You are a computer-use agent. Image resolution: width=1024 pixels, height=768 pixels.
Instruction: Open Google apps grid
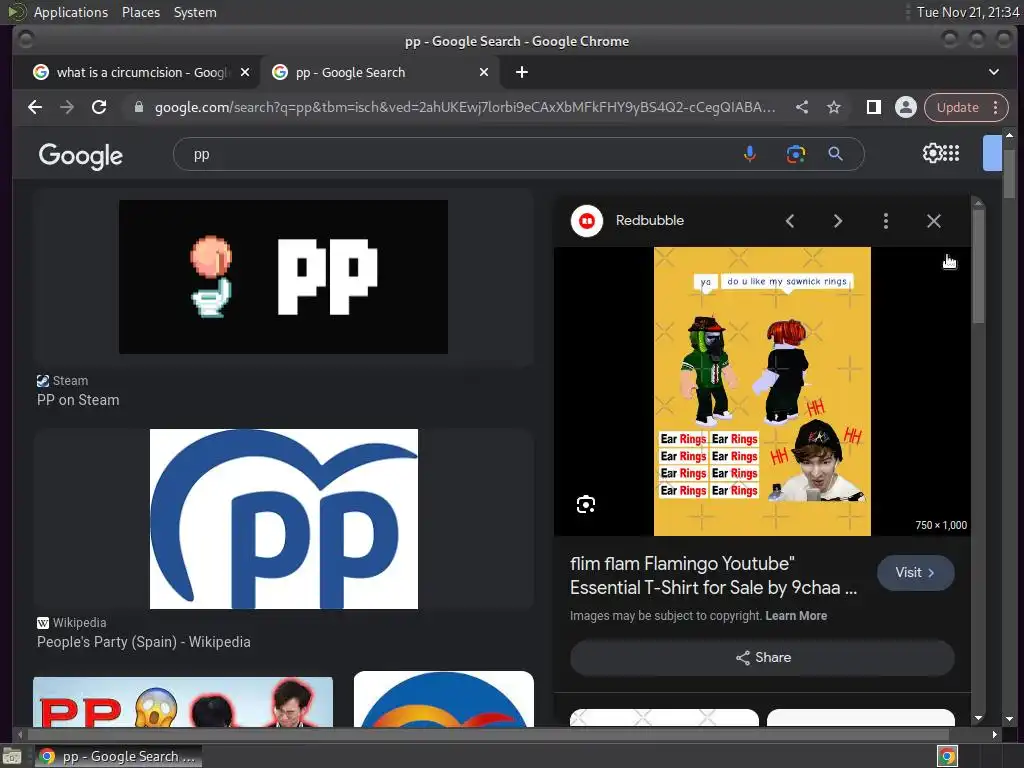tap(952, 153)
